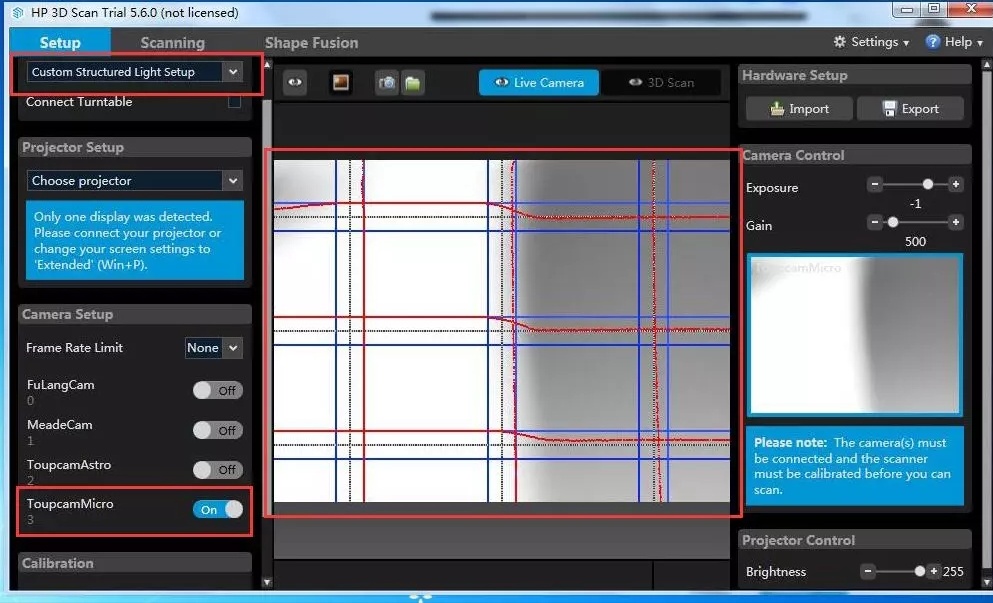Click the image thumbnail icon in camera toolbar
The width and height of the screenshot is (993, 603).
coord(341,83)
